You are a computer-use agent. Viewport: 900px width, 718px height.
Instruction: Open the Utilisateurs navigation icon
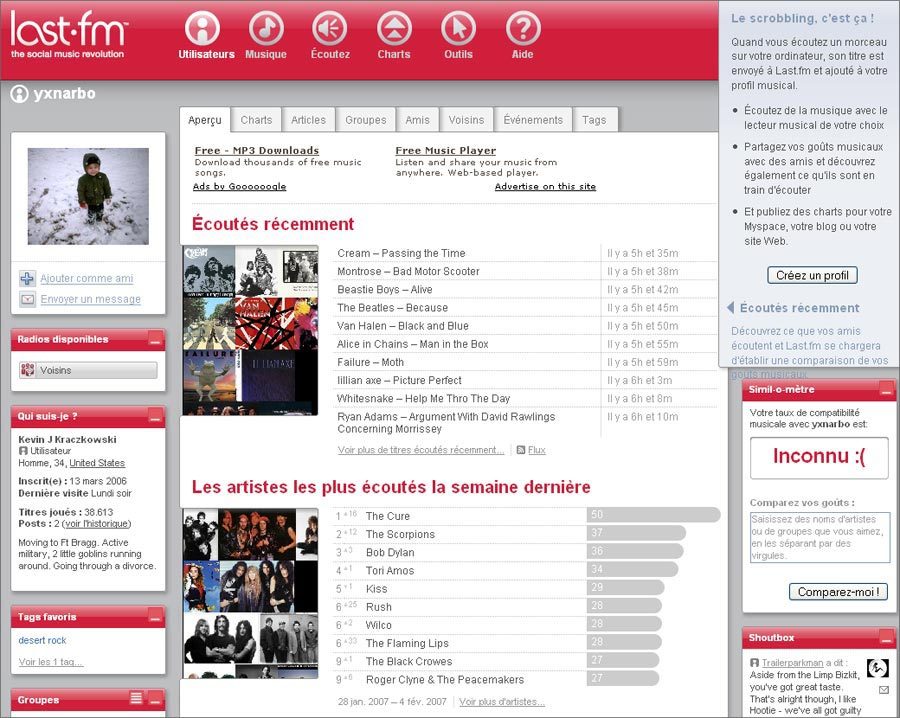pyautogui.click(x=202, y=28)
